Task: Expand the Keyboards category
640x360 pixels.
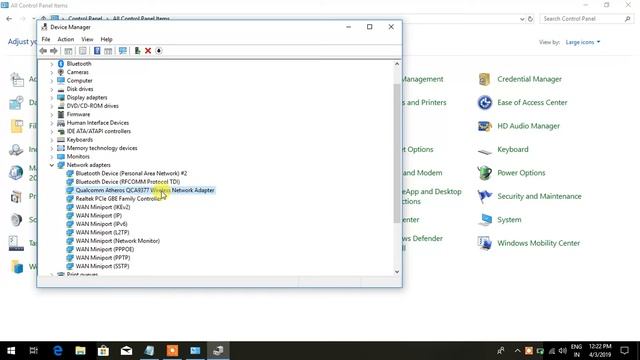Action: point(52,140)
